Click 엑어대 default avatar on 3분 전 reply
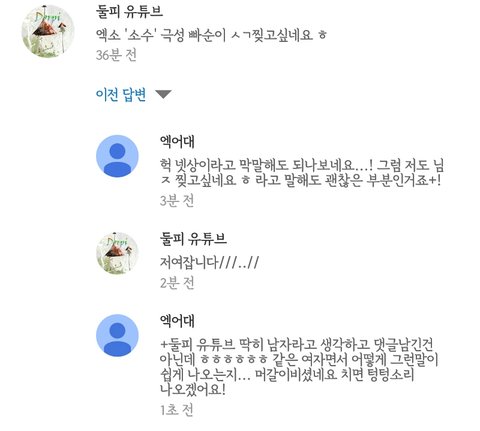The width and height of the screenshot is (480, 431). [x=117, y=156]
